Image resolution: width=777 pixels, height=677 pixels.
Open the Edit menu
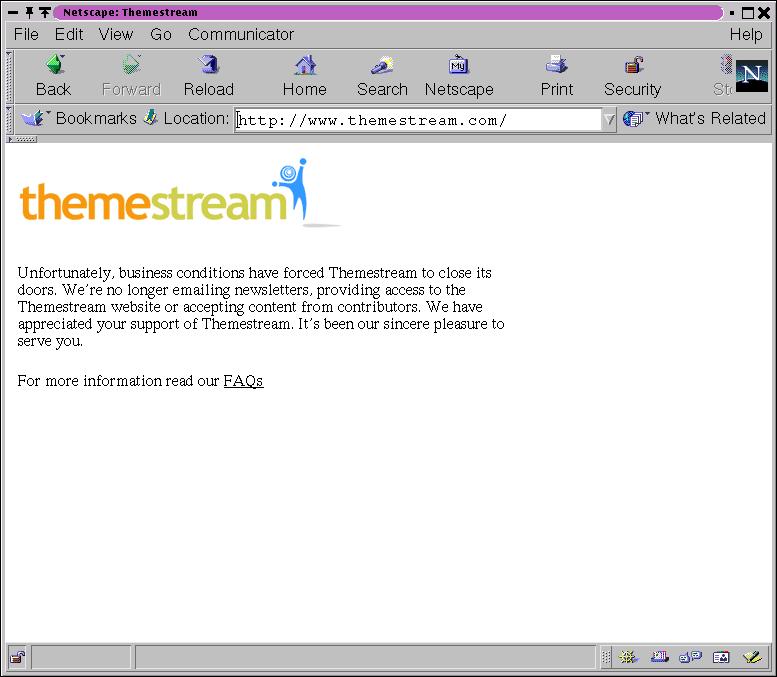69,34
